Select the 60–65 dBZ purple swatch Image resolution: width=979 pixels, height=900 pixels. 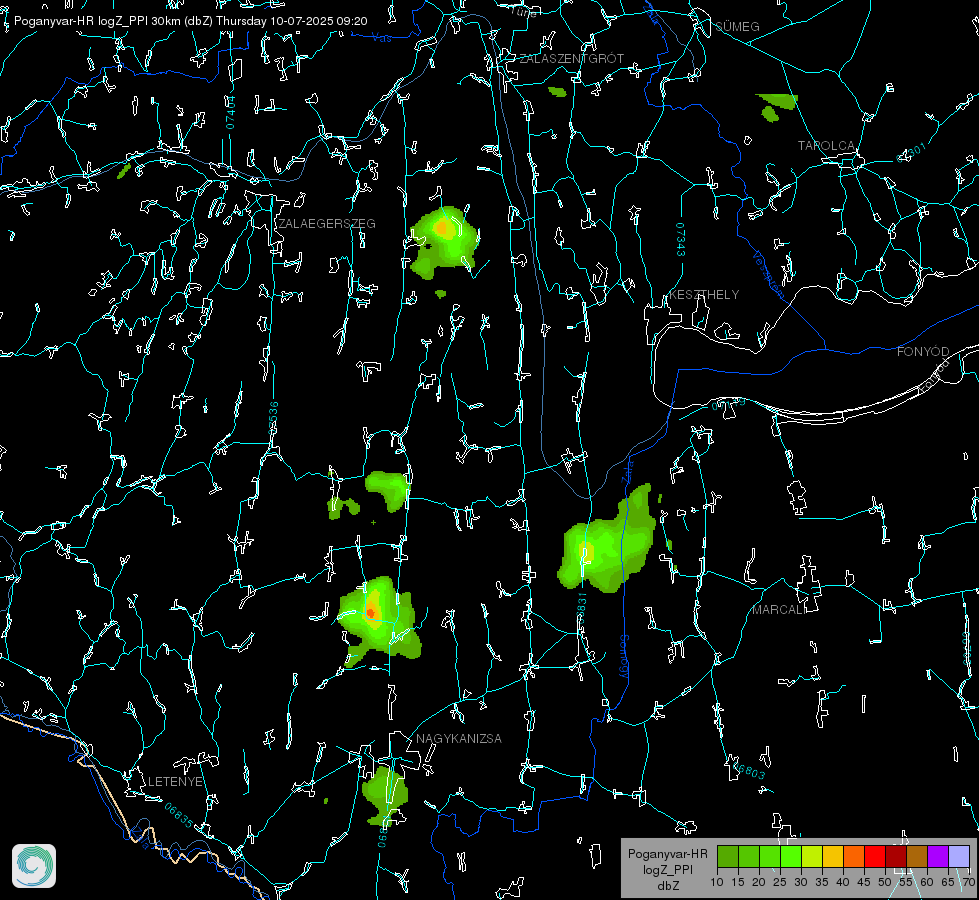point(938,856)
